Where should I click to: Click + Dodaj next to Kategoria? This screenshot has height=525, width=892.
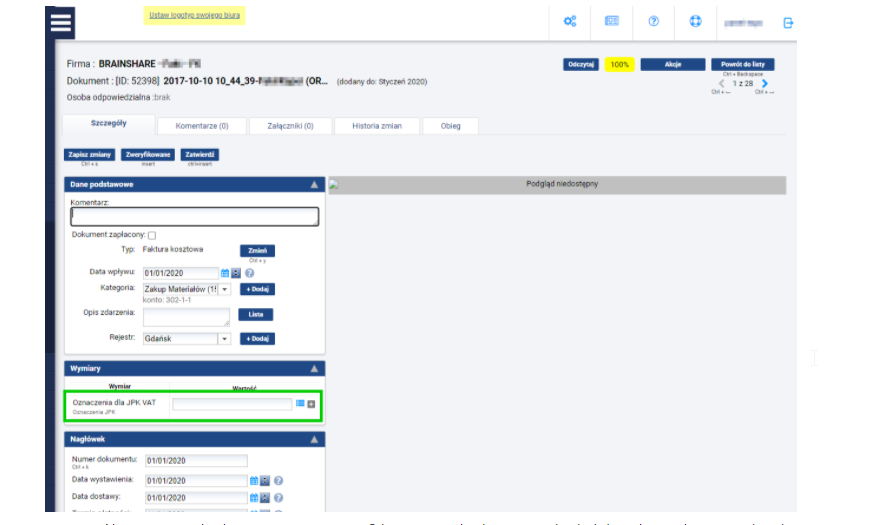click(x=257, y=289)
